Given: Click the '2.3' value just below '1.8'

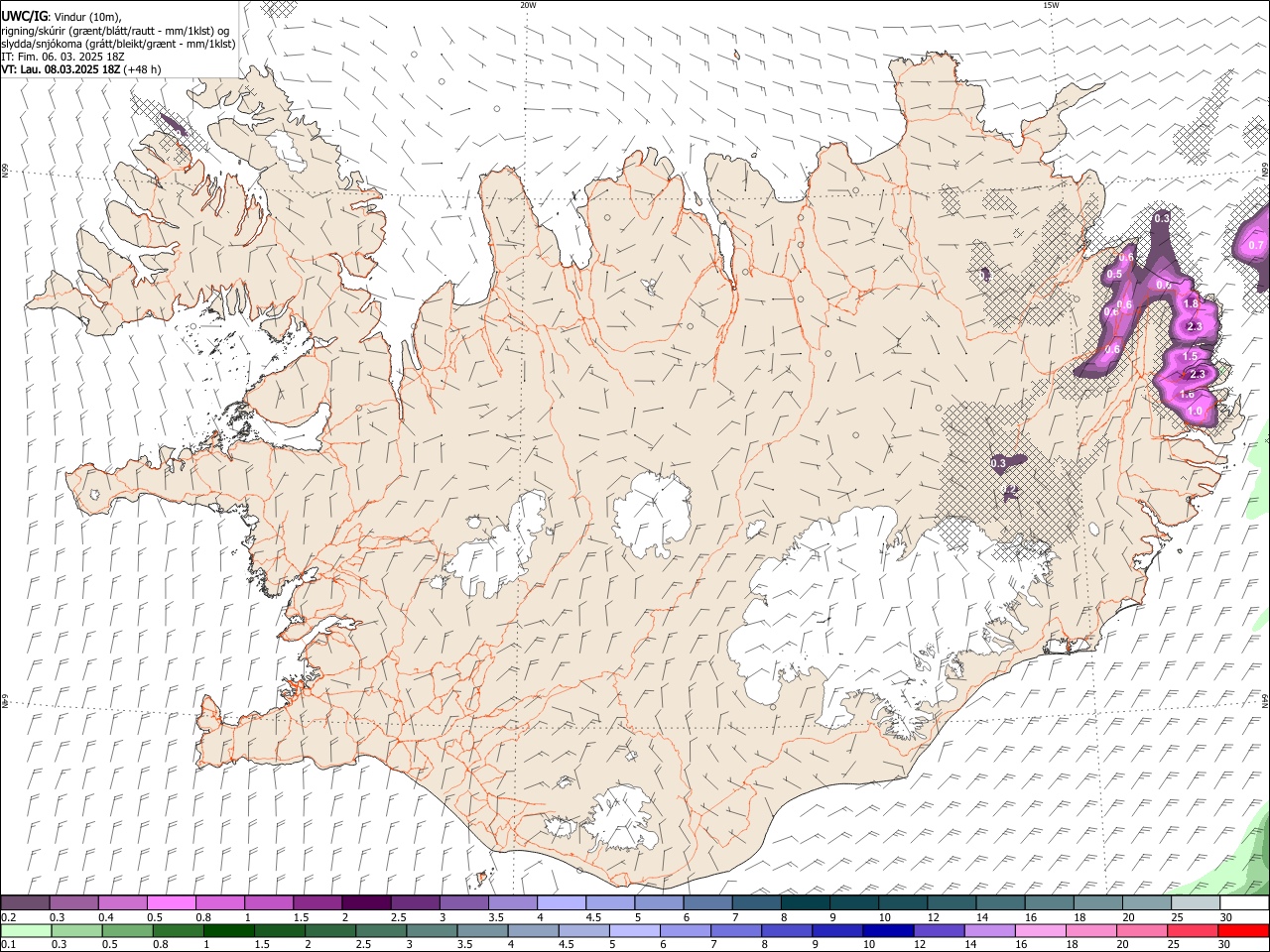Looking at the screenshot, I should [1194, 327].
